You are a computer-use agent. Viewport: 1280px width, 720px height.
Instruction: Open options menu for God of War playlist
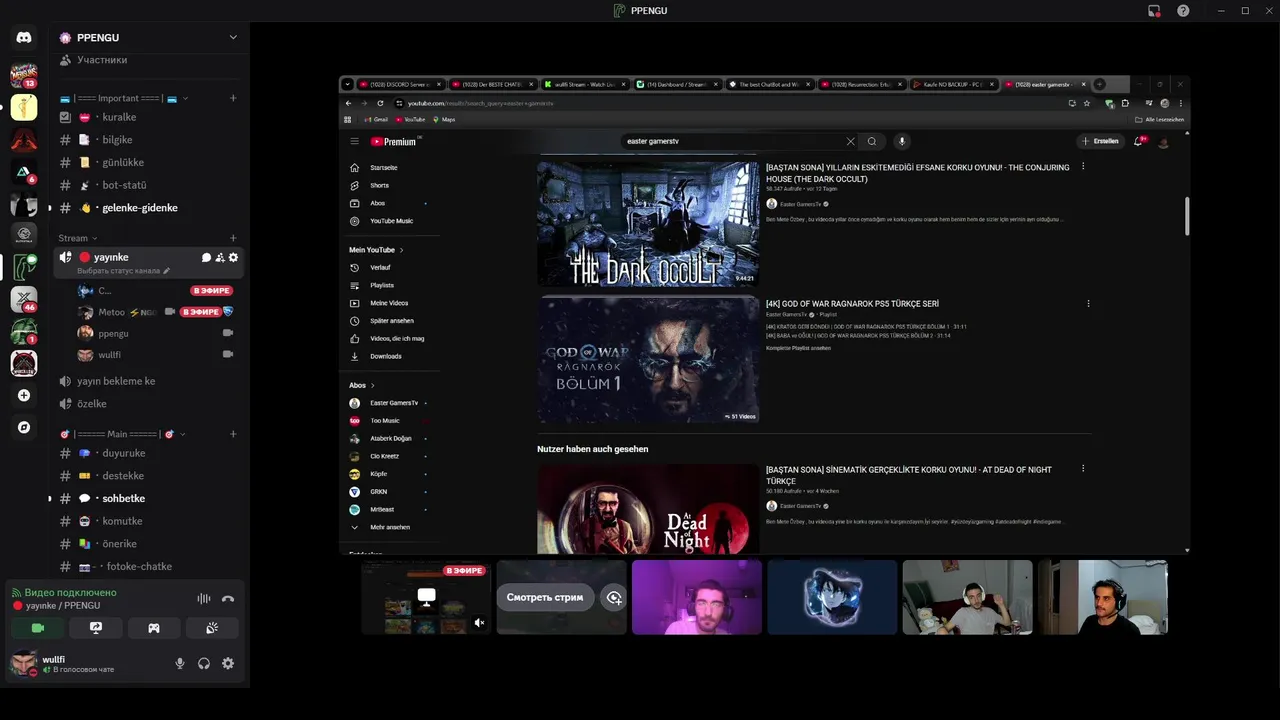pyautogui.click(x=1088, y=303)
